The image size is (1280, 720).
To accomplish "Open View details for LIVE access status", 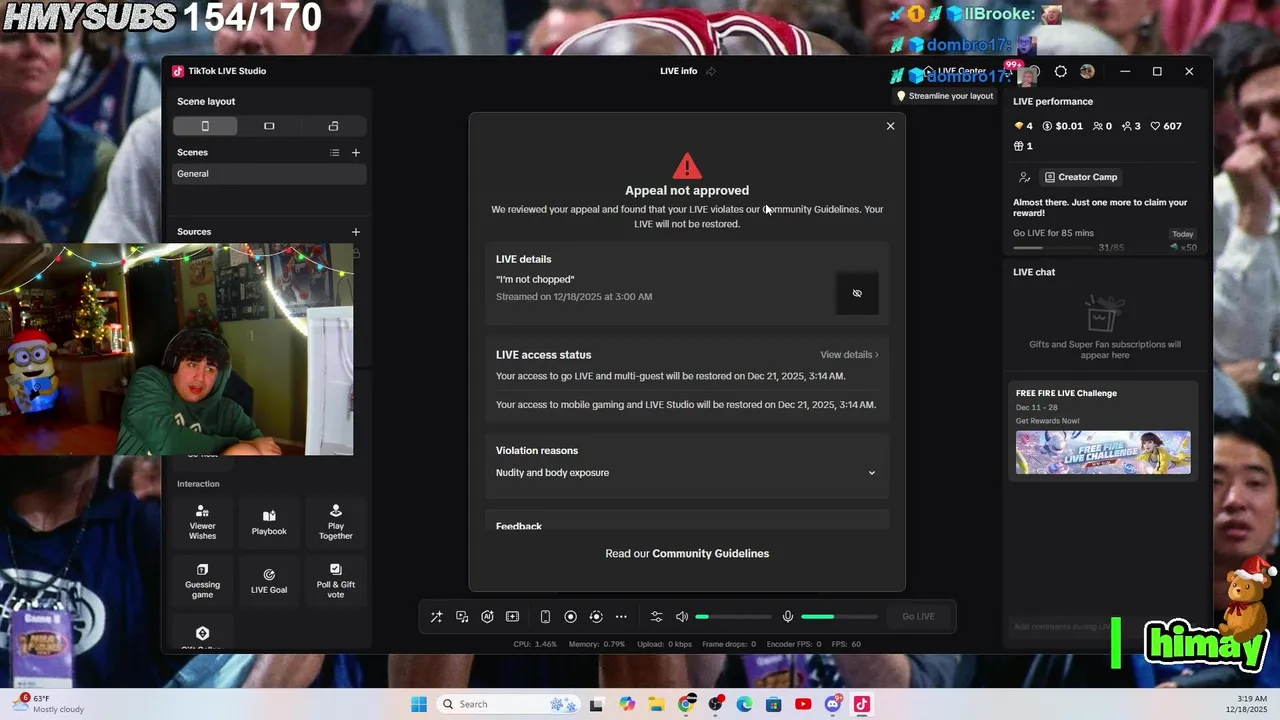I will (x=849, y=355).
